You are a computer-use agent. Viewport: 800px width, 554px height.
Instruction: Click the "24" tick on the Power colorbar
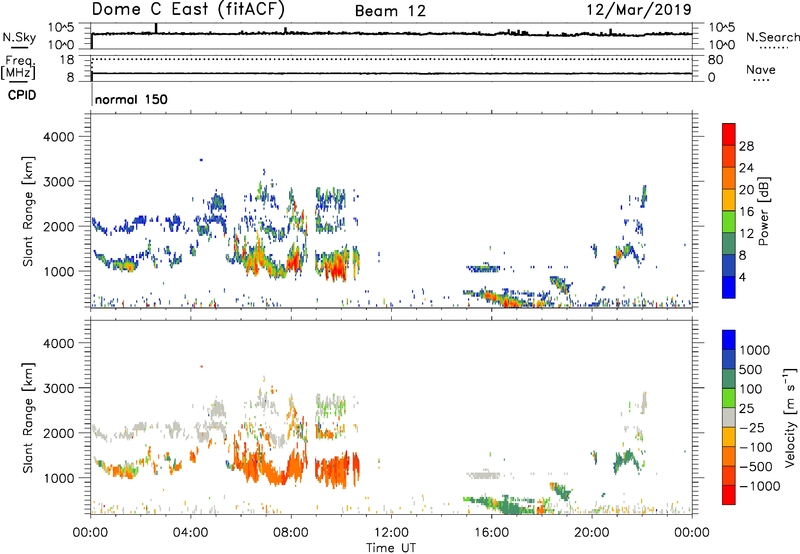[746, 168]
